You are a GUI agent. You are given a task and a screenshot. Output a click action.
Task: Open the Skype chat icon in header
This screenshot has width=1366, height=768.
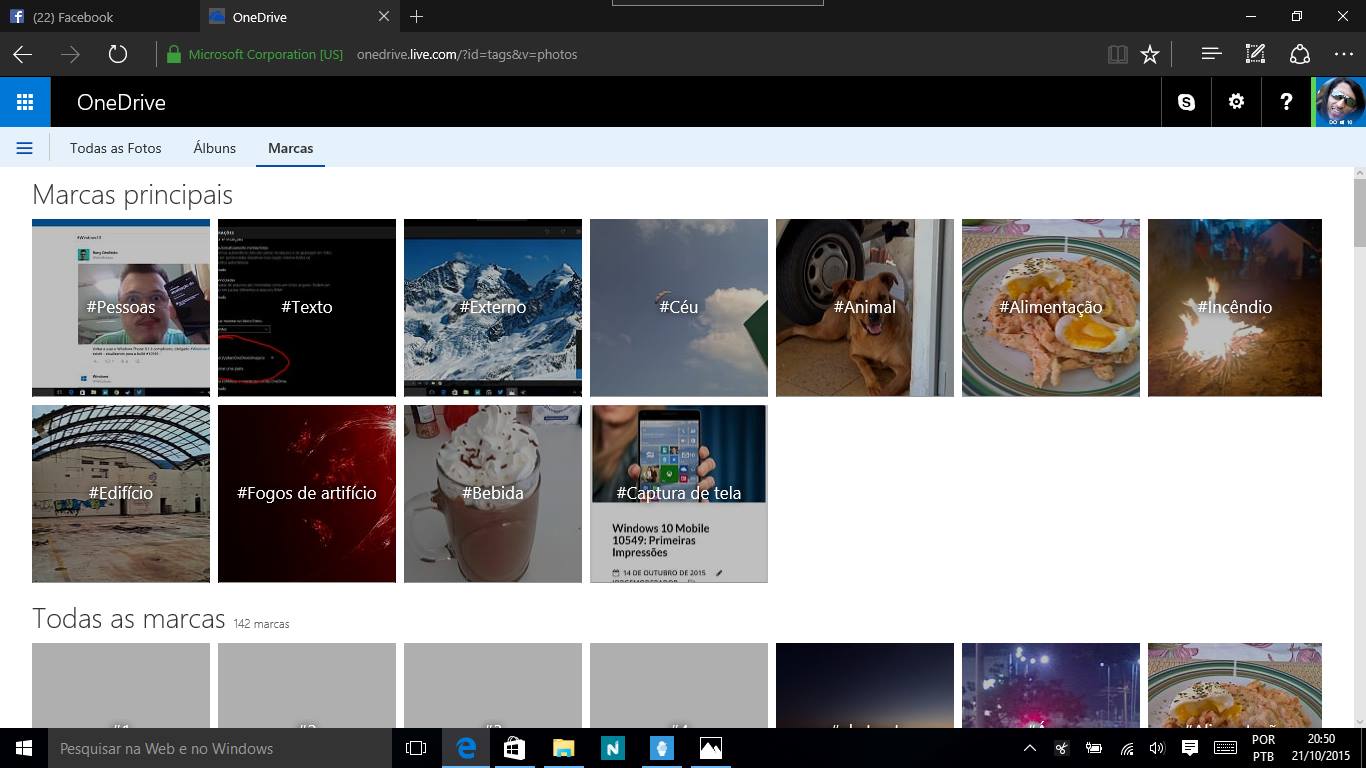(1186, 102)
